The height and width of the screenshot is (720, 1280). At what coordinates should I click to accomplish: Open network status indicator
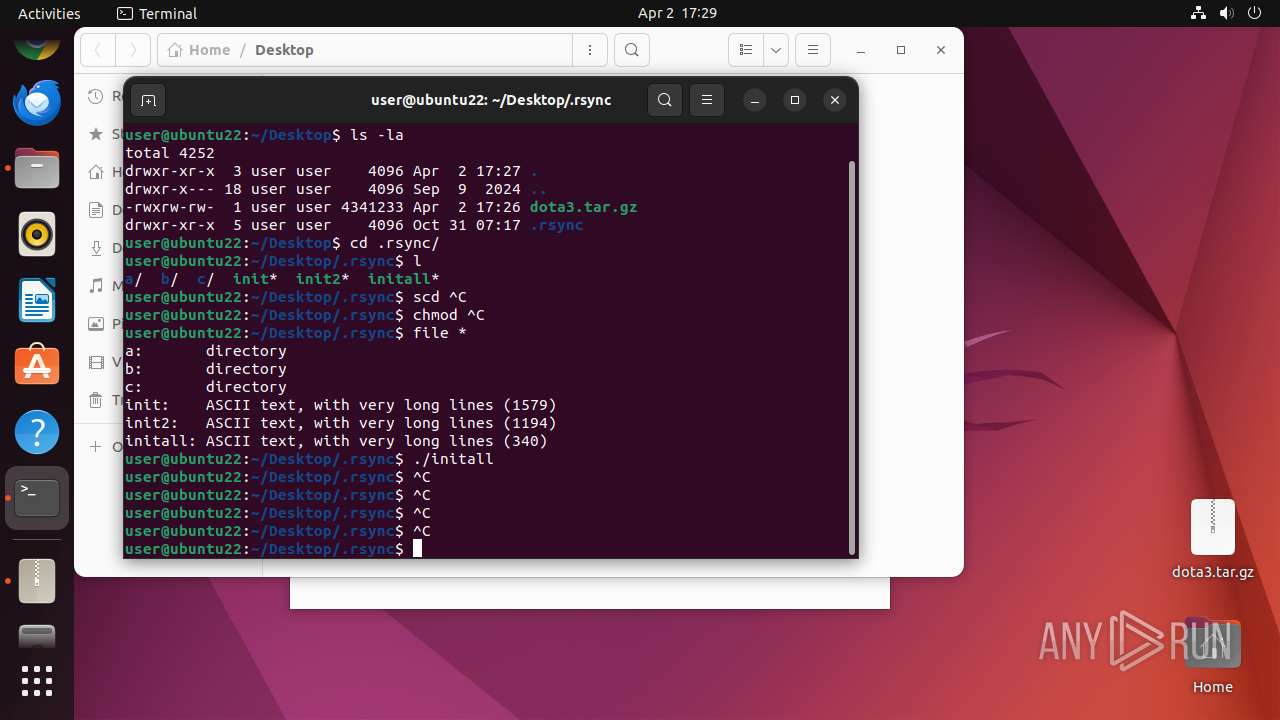coord(1199,13)
